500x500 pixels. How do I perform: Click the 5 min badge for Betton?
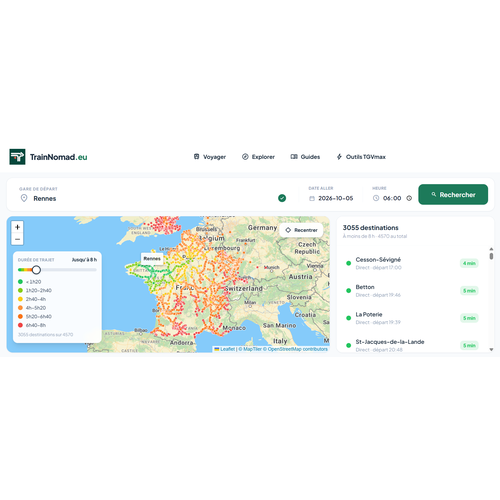pyautogui.click(x=469, y=291)
